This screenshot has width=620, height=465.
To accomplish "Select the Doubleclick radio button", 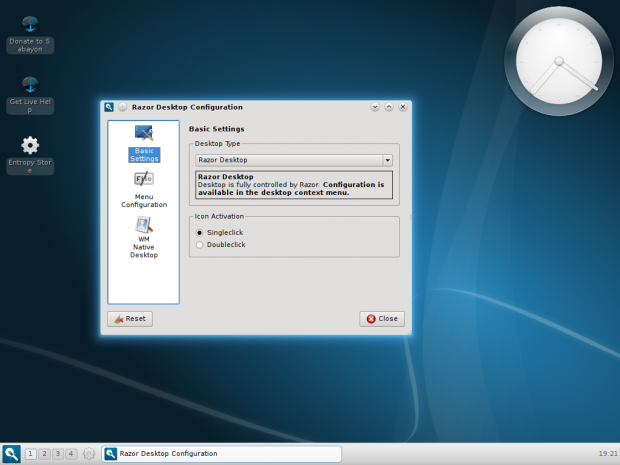I will [221, 245].
